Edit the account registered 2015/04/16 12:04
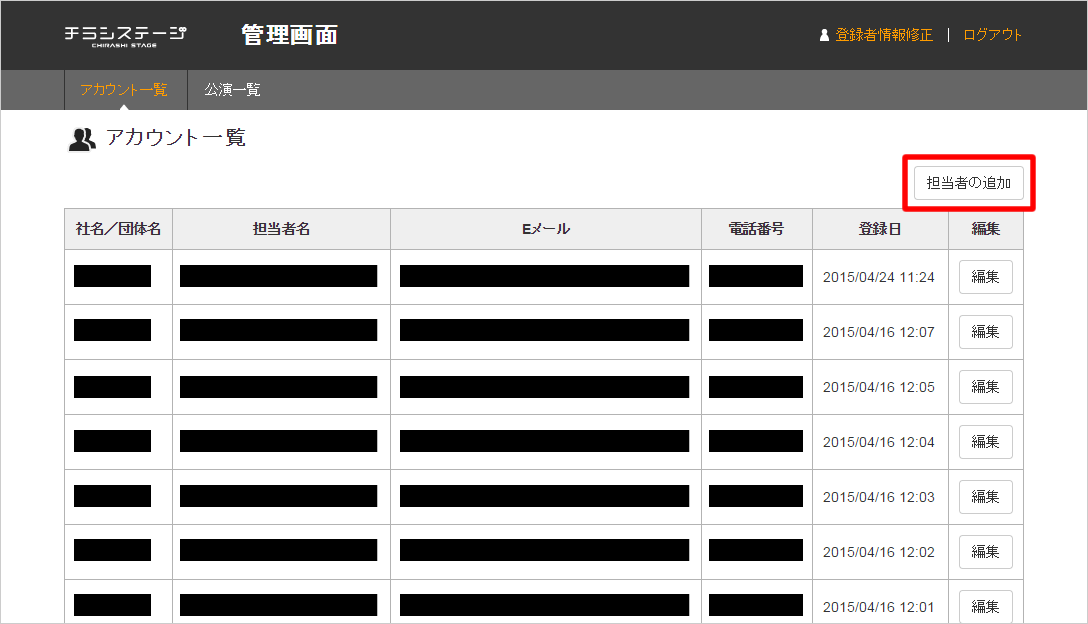1088x624 pixels. pos(985,442)
